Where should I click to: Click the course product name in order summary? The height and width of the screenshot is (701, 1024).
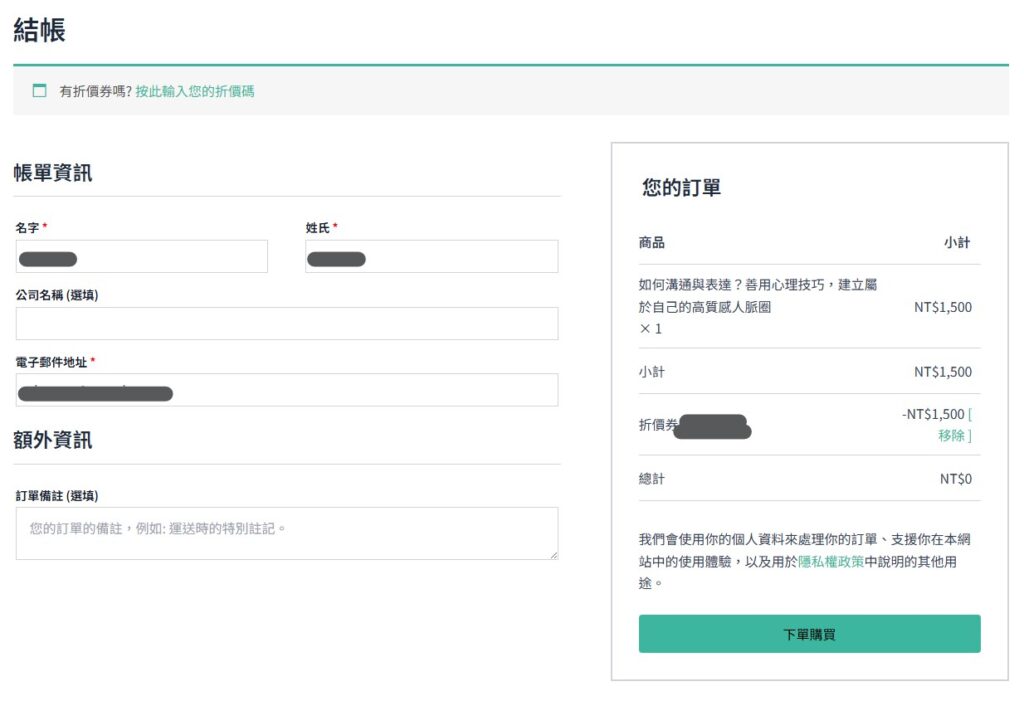click(757, 296)
